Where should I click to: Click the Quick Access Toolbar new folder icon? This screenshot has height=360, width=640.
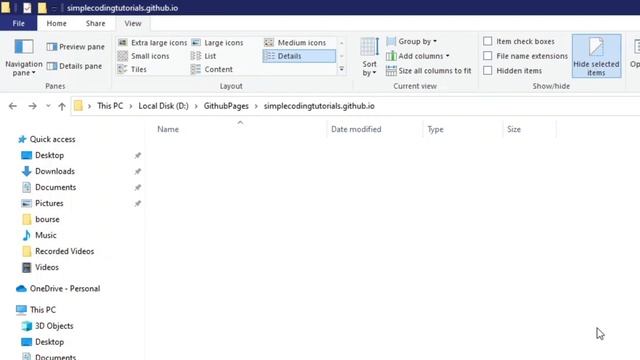42,8
